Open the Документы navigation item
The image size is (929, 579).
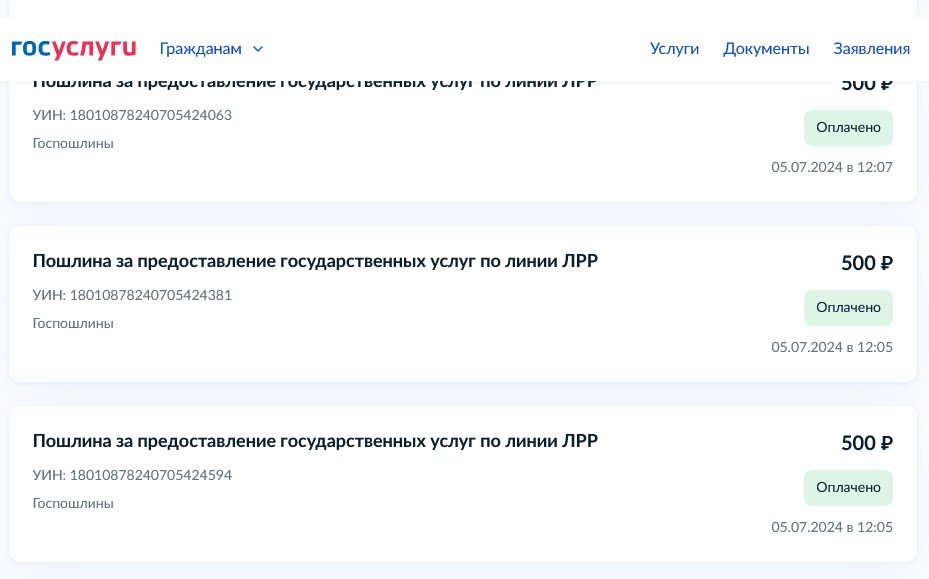tap(766, 48)
